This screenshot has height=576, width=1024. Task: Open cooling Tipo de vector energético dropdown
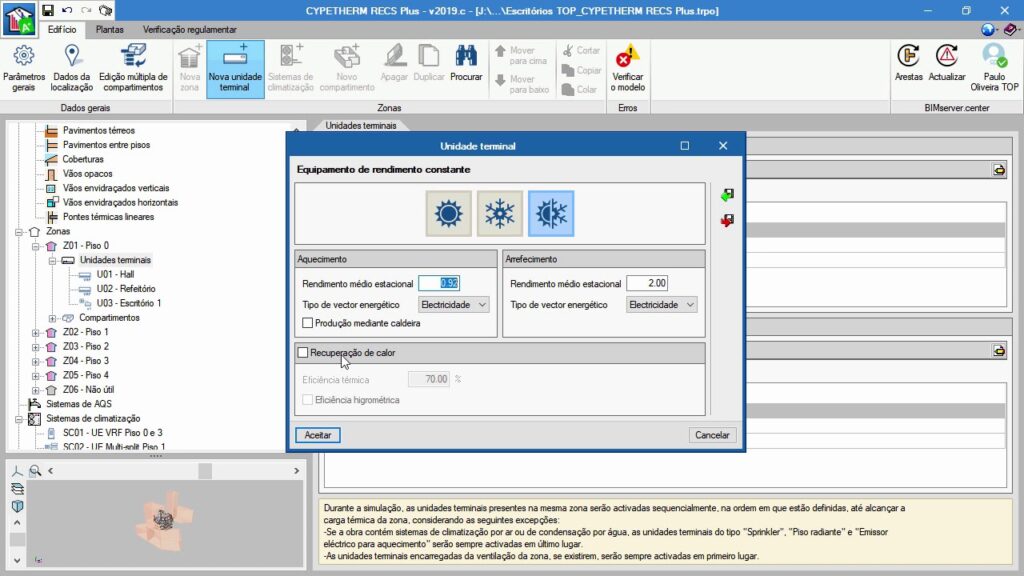point(661,304)
